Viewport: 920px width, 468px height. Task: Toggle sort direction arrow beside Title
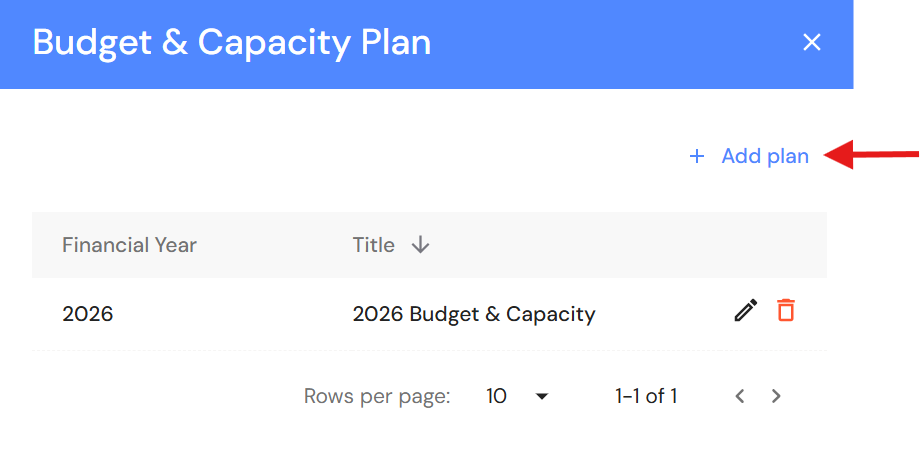(420, 245)
